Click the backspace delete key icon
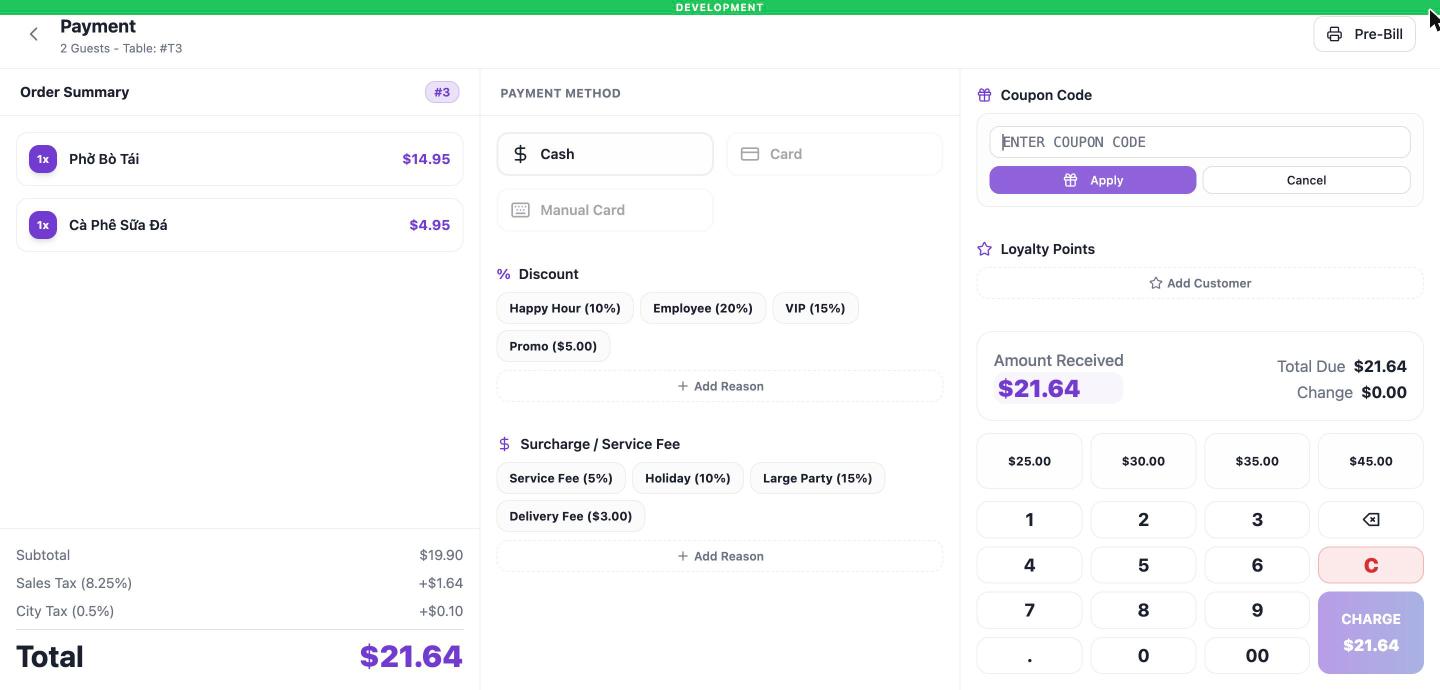 [x=1370, y=519]
